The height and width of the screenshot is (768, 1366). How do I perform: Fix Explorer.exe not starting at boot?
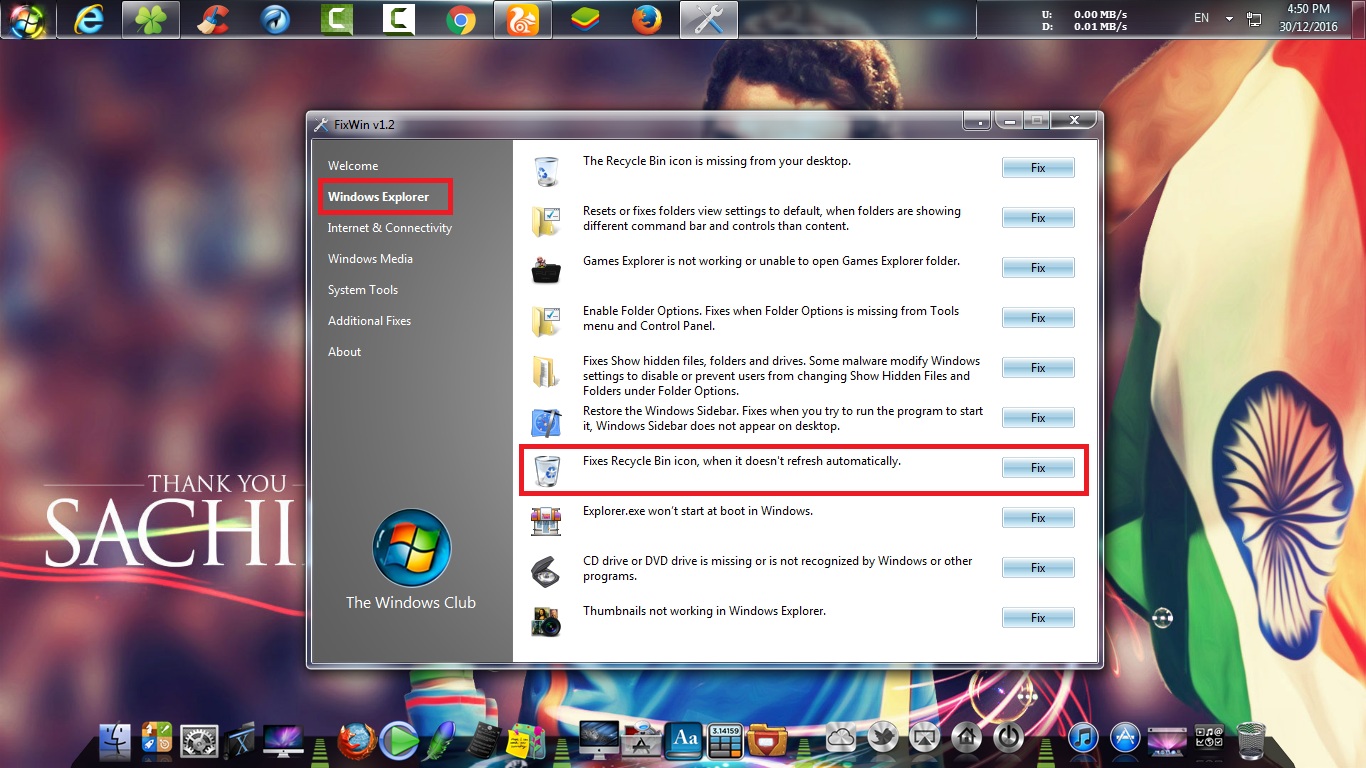(x=1038, y=518)
